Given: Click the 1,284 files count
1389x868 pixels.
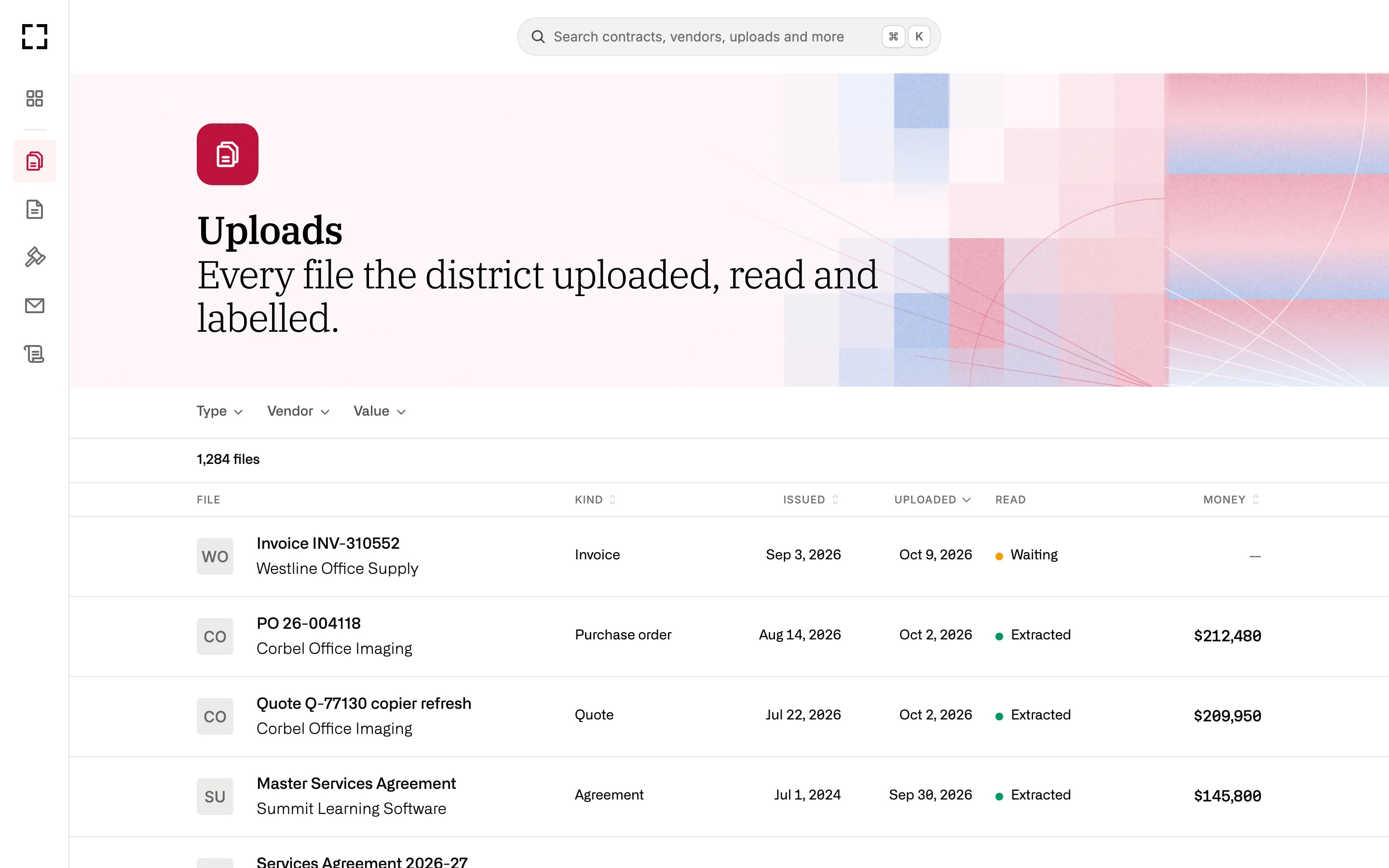Looking at the screenshot, I should coord(228,459).
